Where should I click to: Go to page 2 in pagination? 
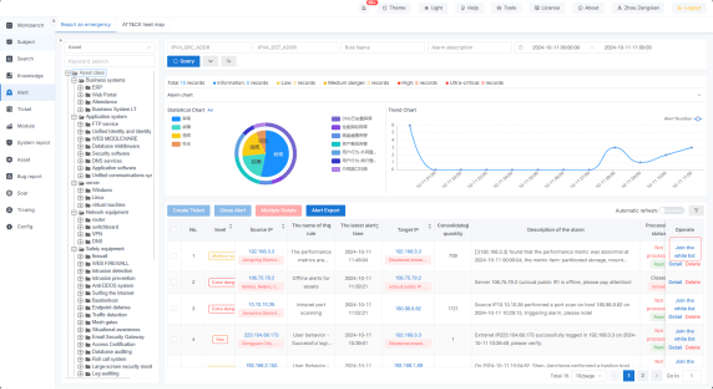(643, 376)
